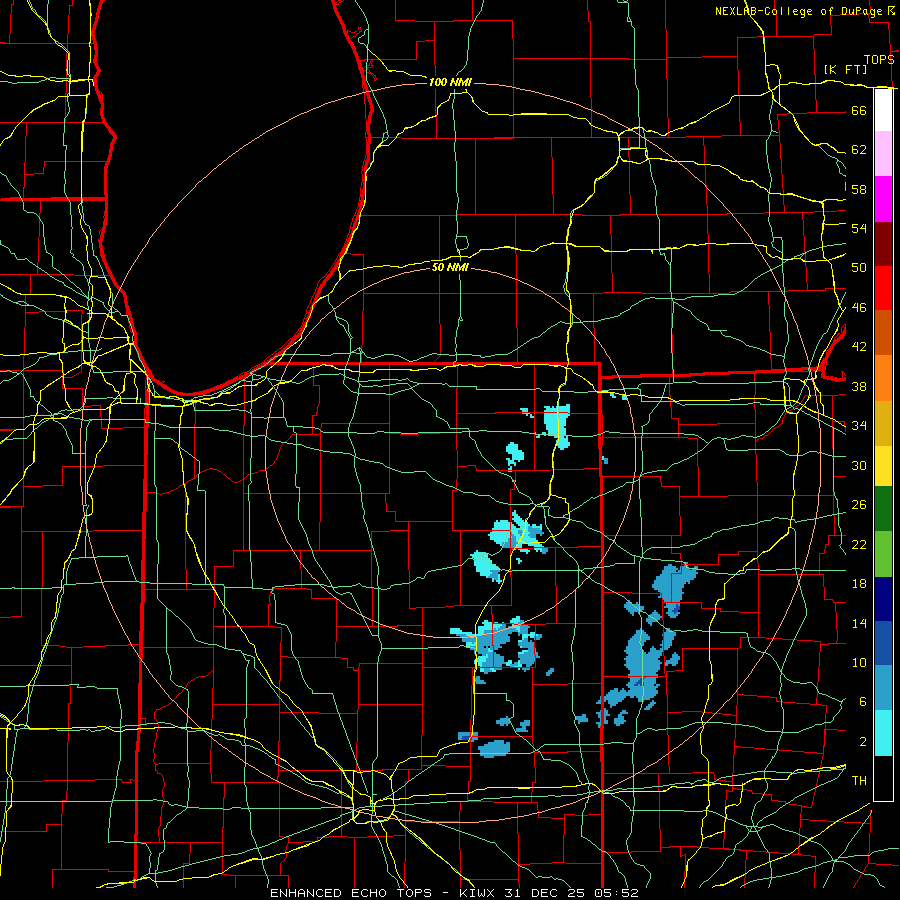
Task: Click the 'TH' threshold label in legend
Action: (x=859, y=781)
